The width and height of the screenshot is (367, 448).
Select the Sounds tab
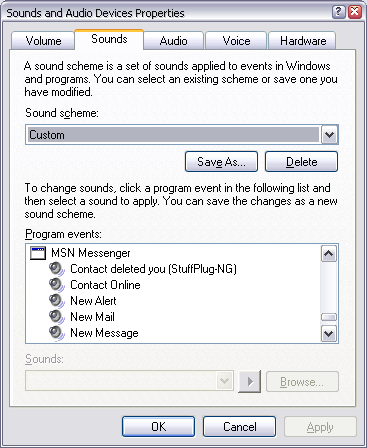tap(109, 39)
